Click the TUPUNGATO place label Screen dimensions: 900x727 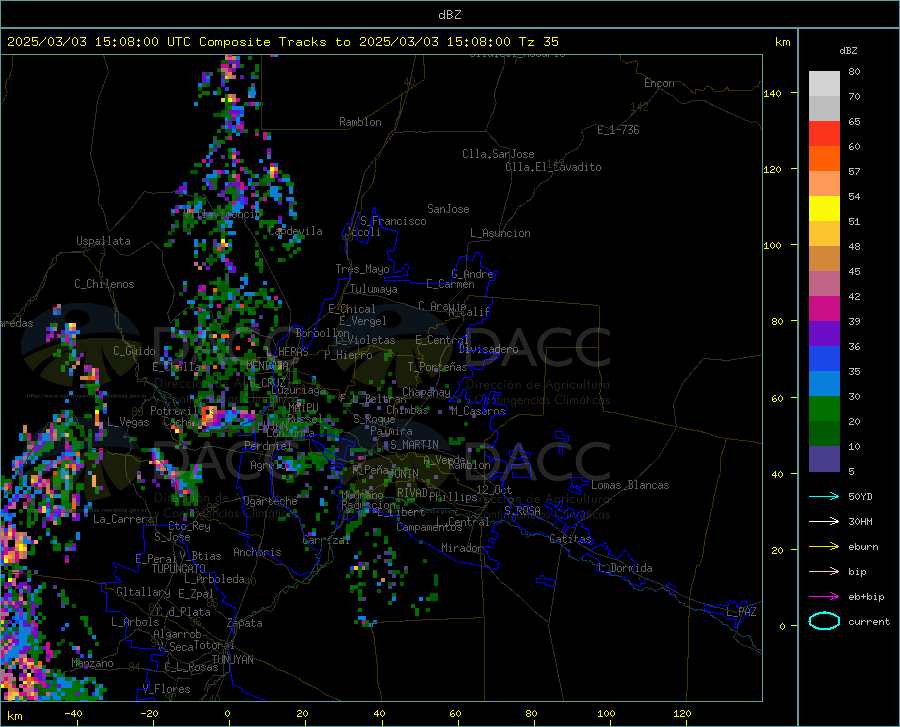point(179,569)
